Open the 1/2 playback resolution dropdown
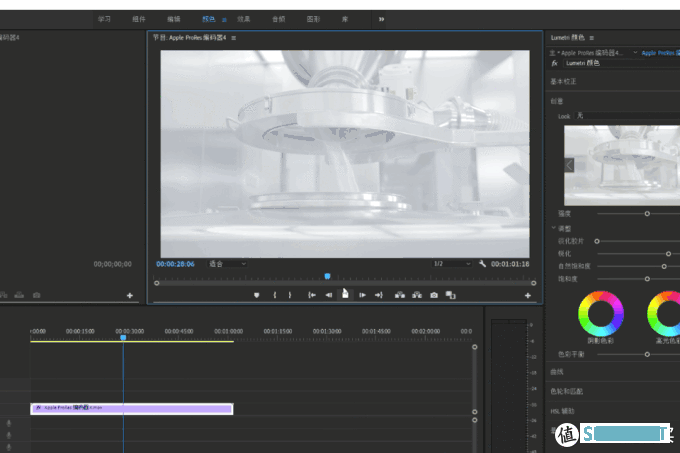Image resolution: width=680 pixels, height=453 pixels. click(x=451, y=264)
